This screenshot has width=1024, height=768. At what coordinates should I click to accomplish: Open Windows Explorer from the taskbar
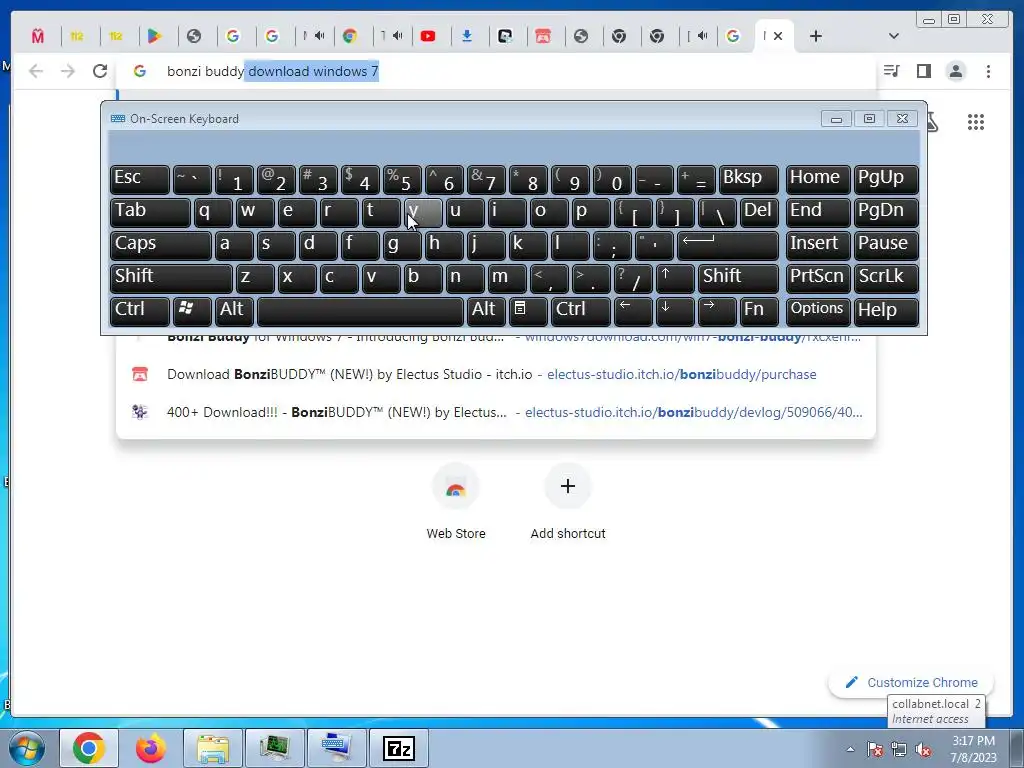[x=212, y=748]
